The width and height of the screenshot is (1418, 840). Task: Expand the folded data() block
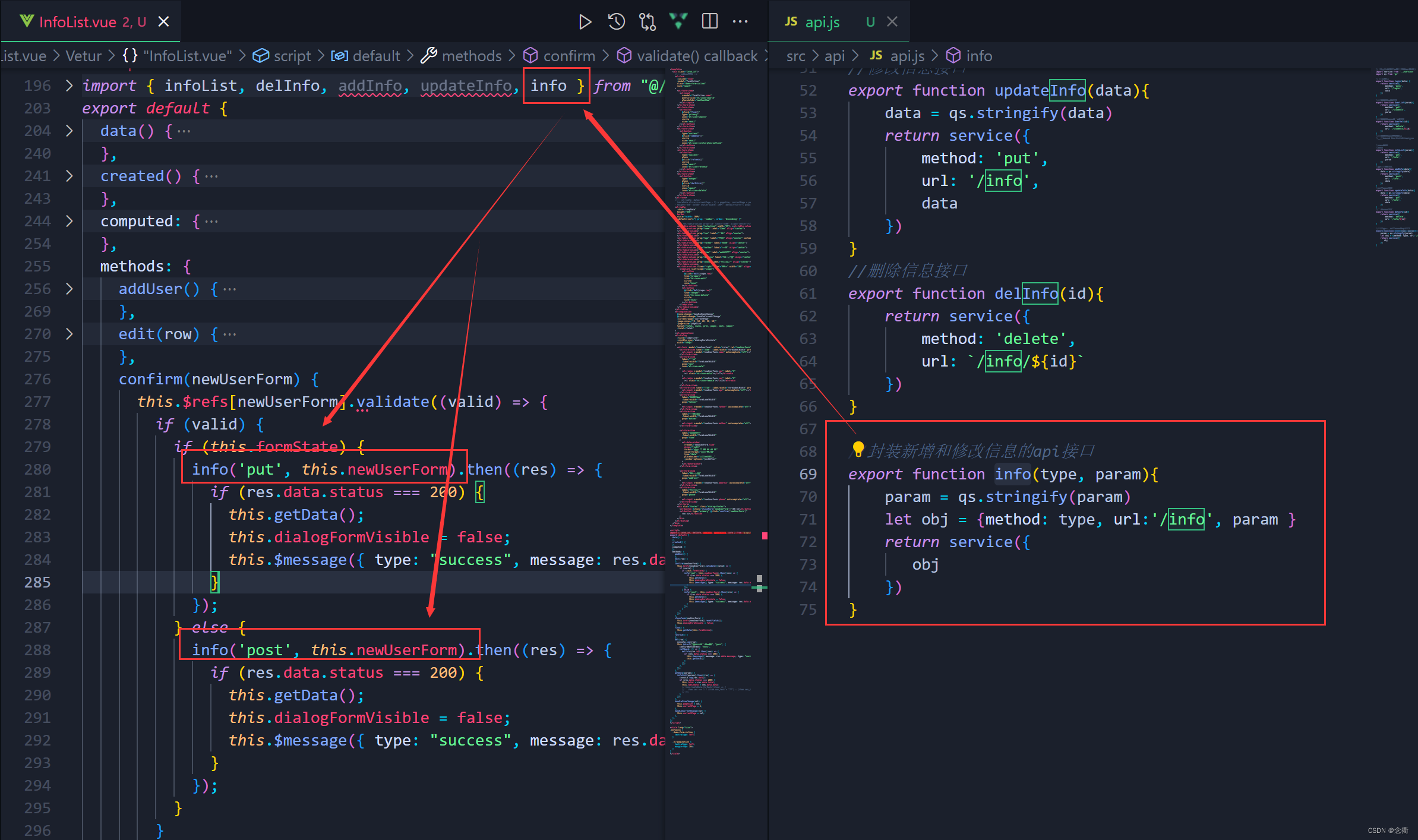coord(70,131)
